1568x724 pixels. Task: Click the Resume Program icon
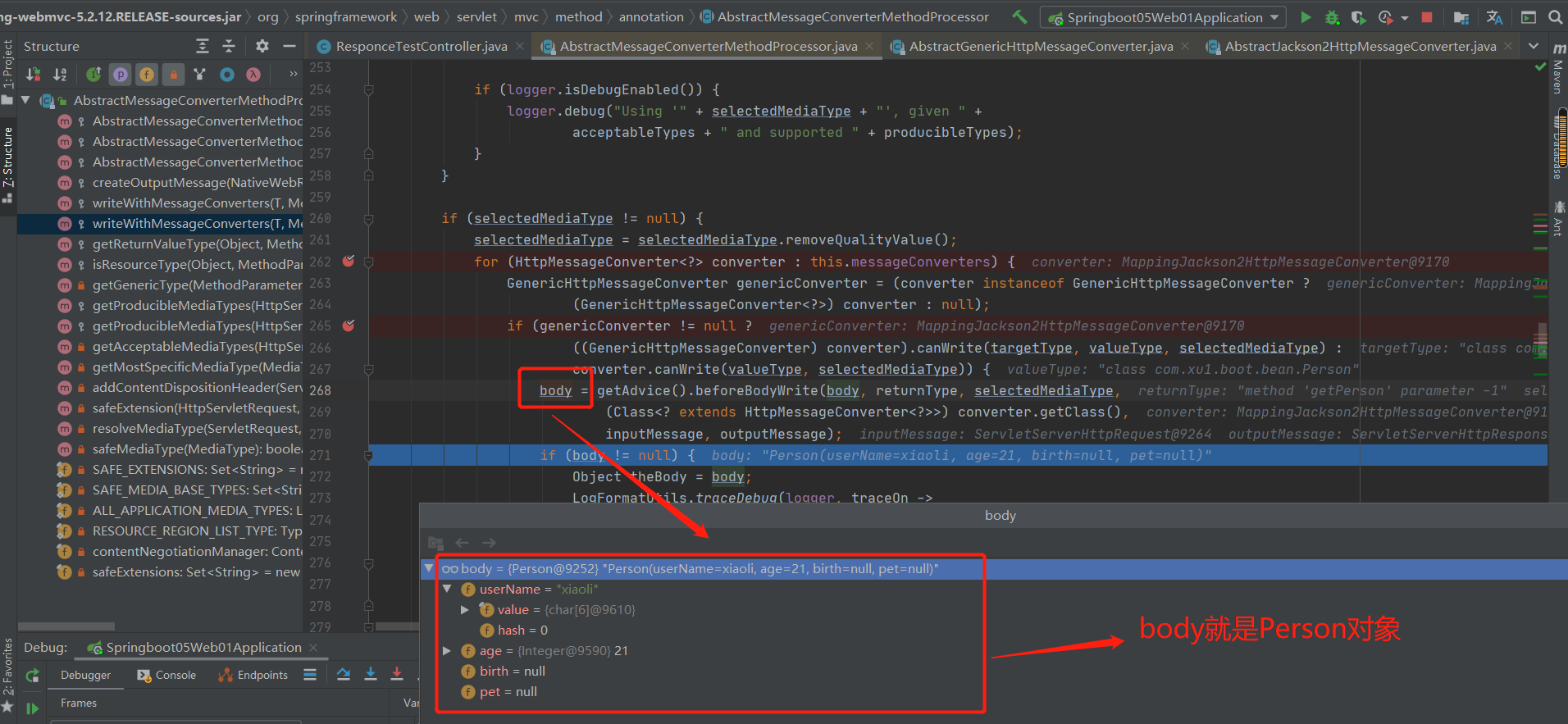(x=33, y=708)
